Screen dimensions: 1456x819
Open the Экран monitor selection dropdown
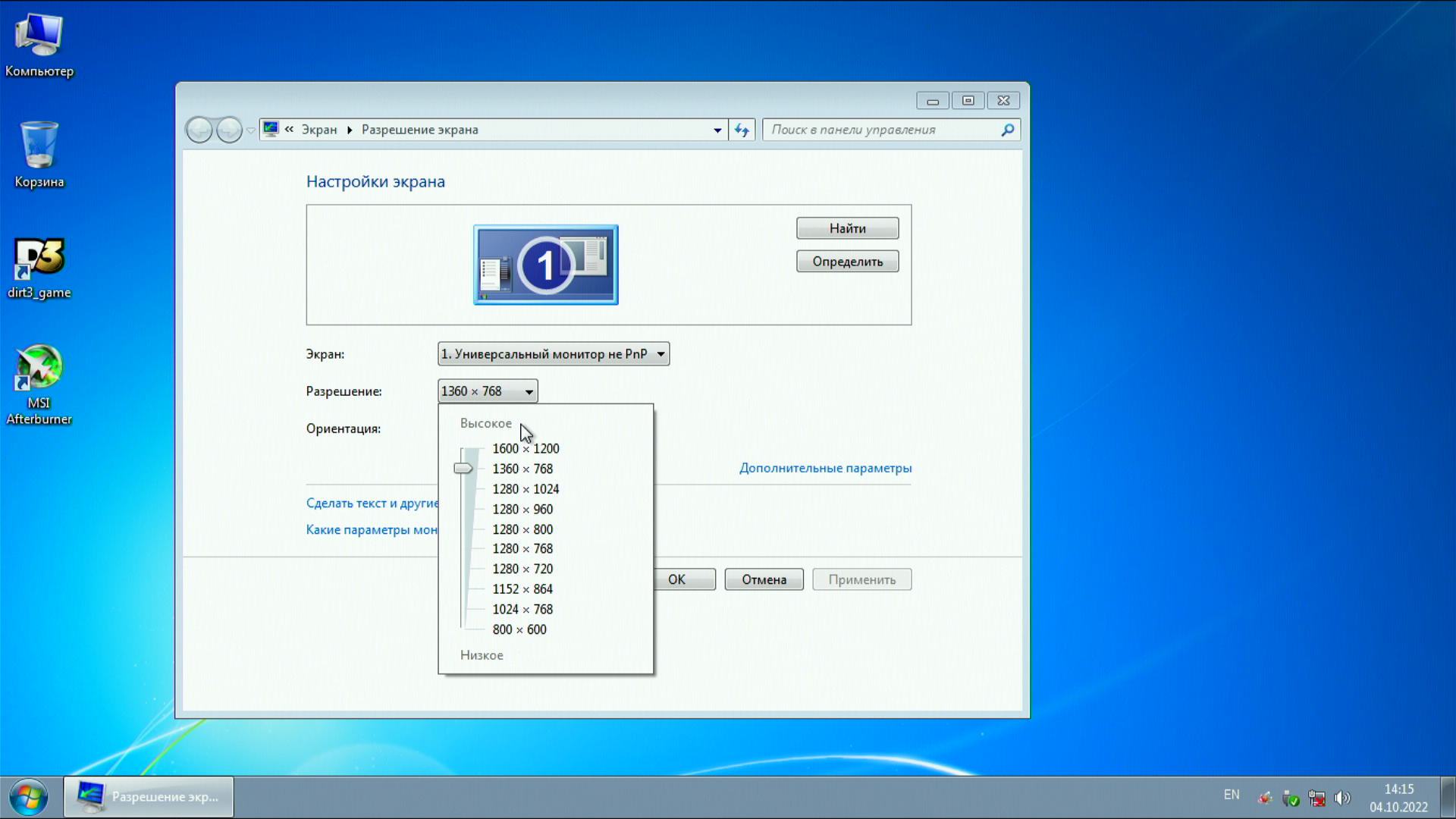click(x=553, y=354)
